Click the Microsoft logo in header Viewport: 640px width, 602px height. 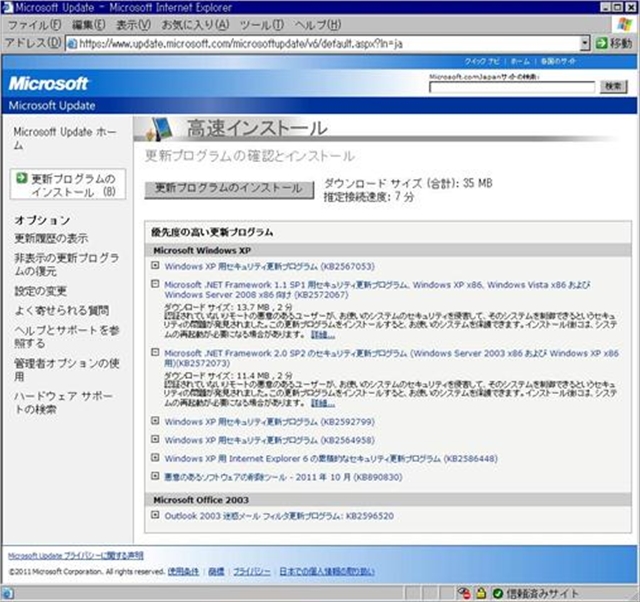pos(48,84)
